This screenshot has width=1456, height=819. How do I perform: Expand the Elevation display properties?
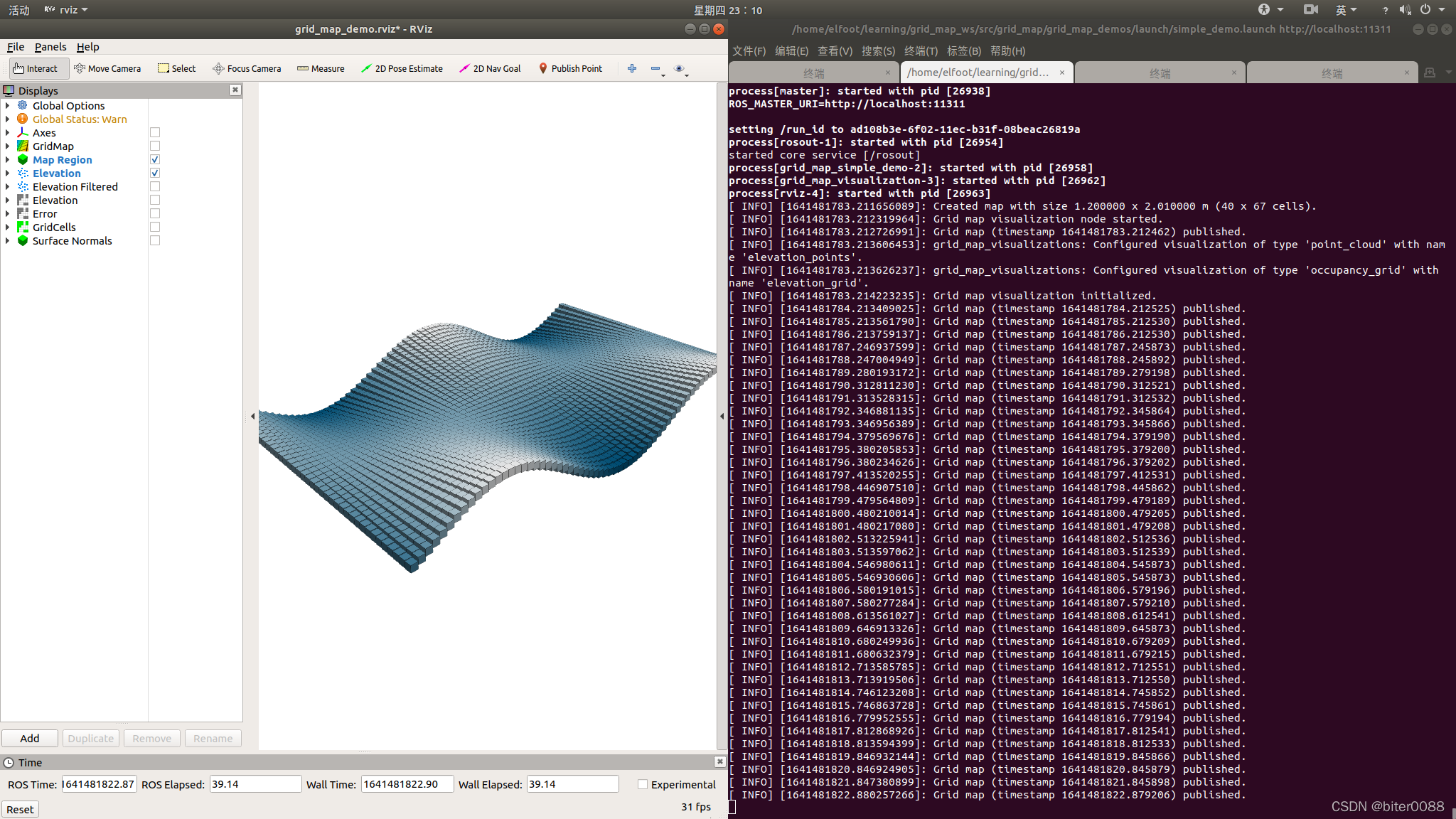click(x=7, y=173)
